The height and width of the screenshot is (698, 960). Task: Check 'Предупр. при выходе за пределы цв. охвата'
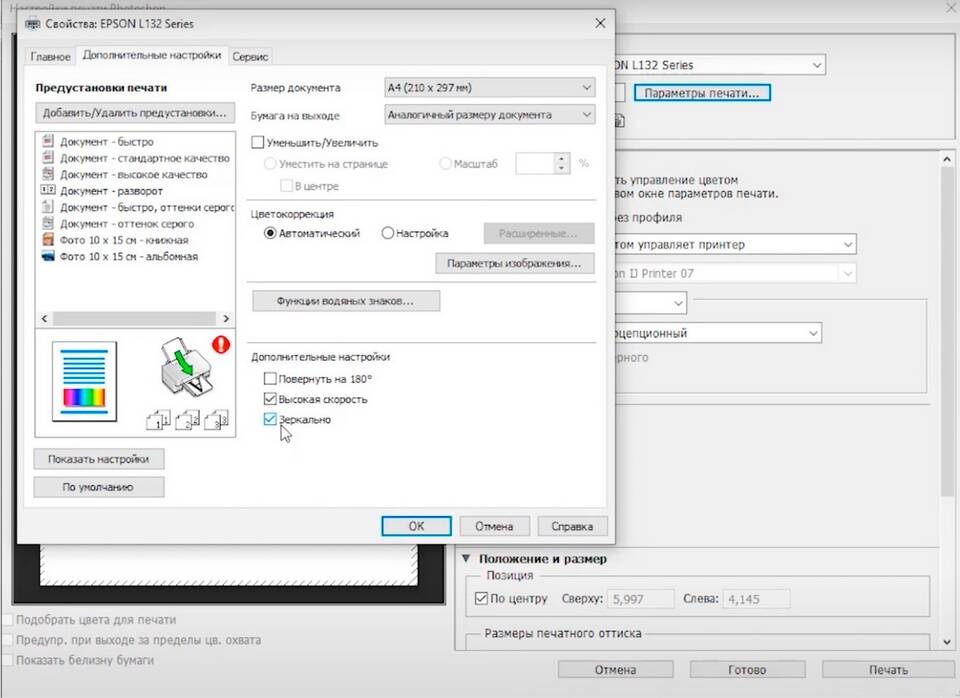[8, 640]
